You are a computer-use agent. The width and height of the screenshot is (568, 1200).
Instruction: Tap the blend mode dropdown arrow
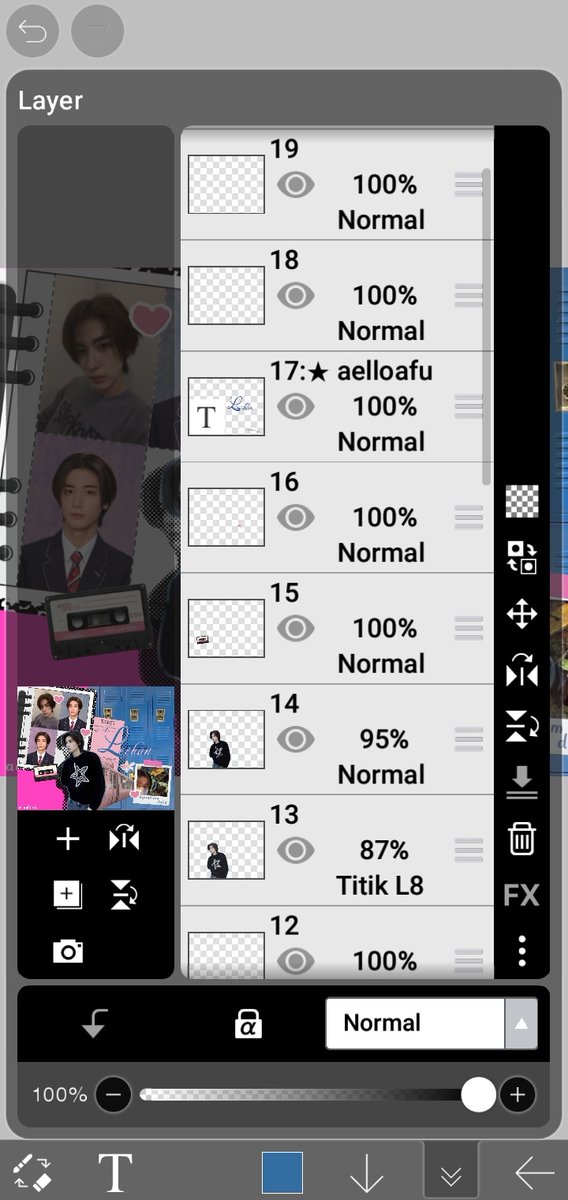point(520,1023)
